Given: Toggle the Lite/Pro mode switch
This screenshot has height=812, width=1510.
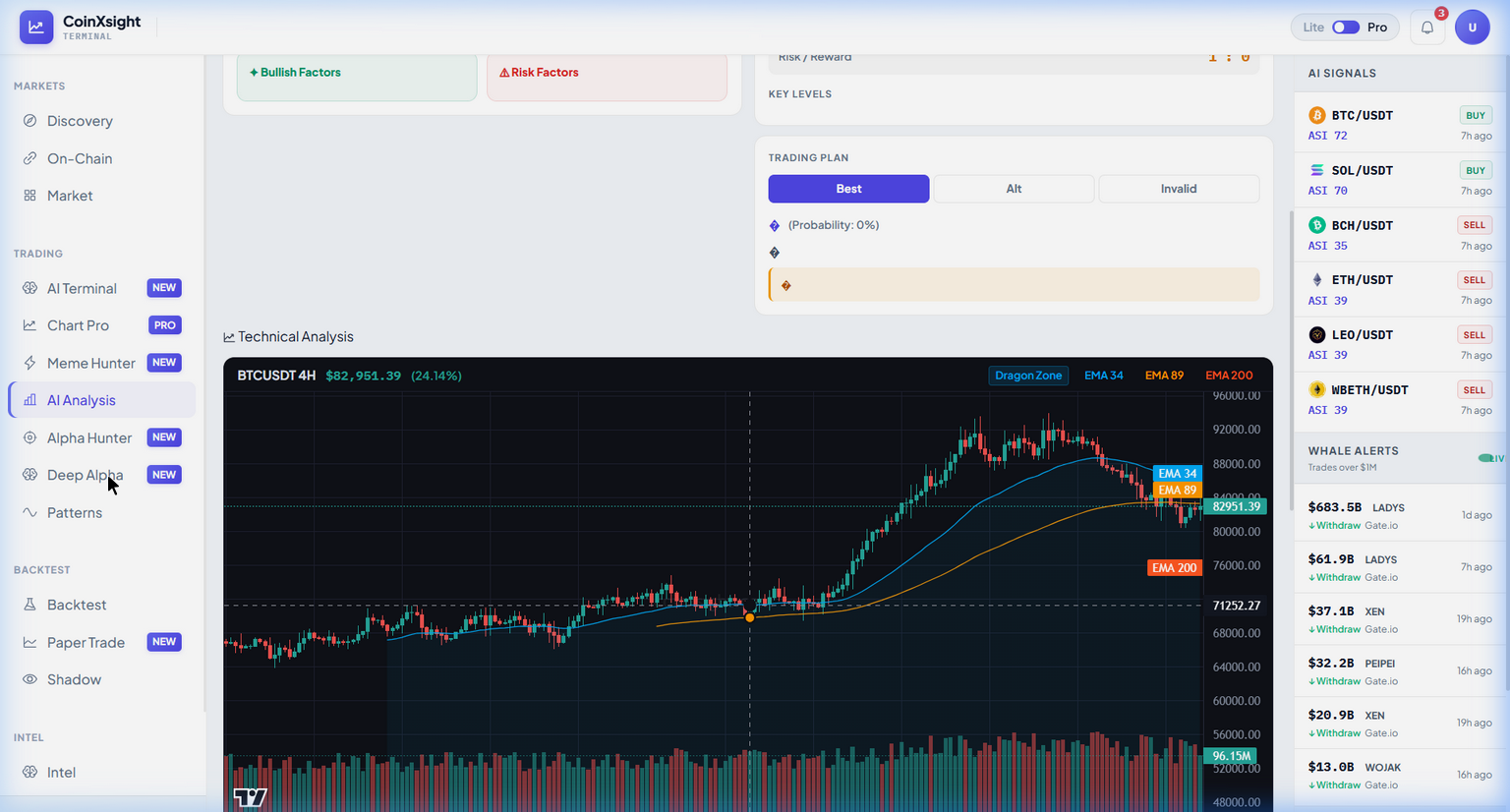Looking at the screenshot, I should 1346,28.
